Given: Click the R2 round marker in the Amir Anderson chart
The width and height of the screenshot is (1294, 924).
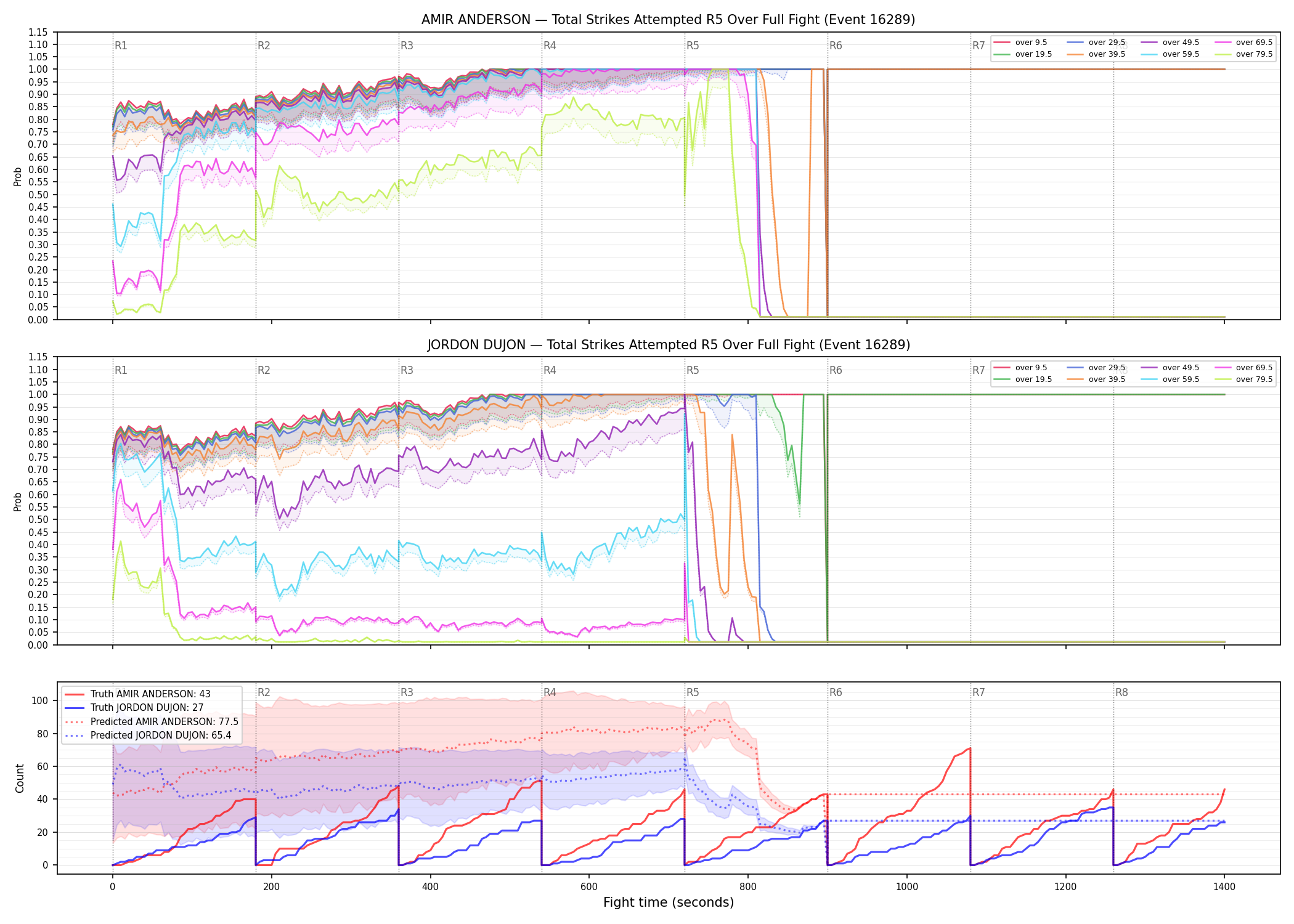Looking at the screenshot, I should point(264,46).
